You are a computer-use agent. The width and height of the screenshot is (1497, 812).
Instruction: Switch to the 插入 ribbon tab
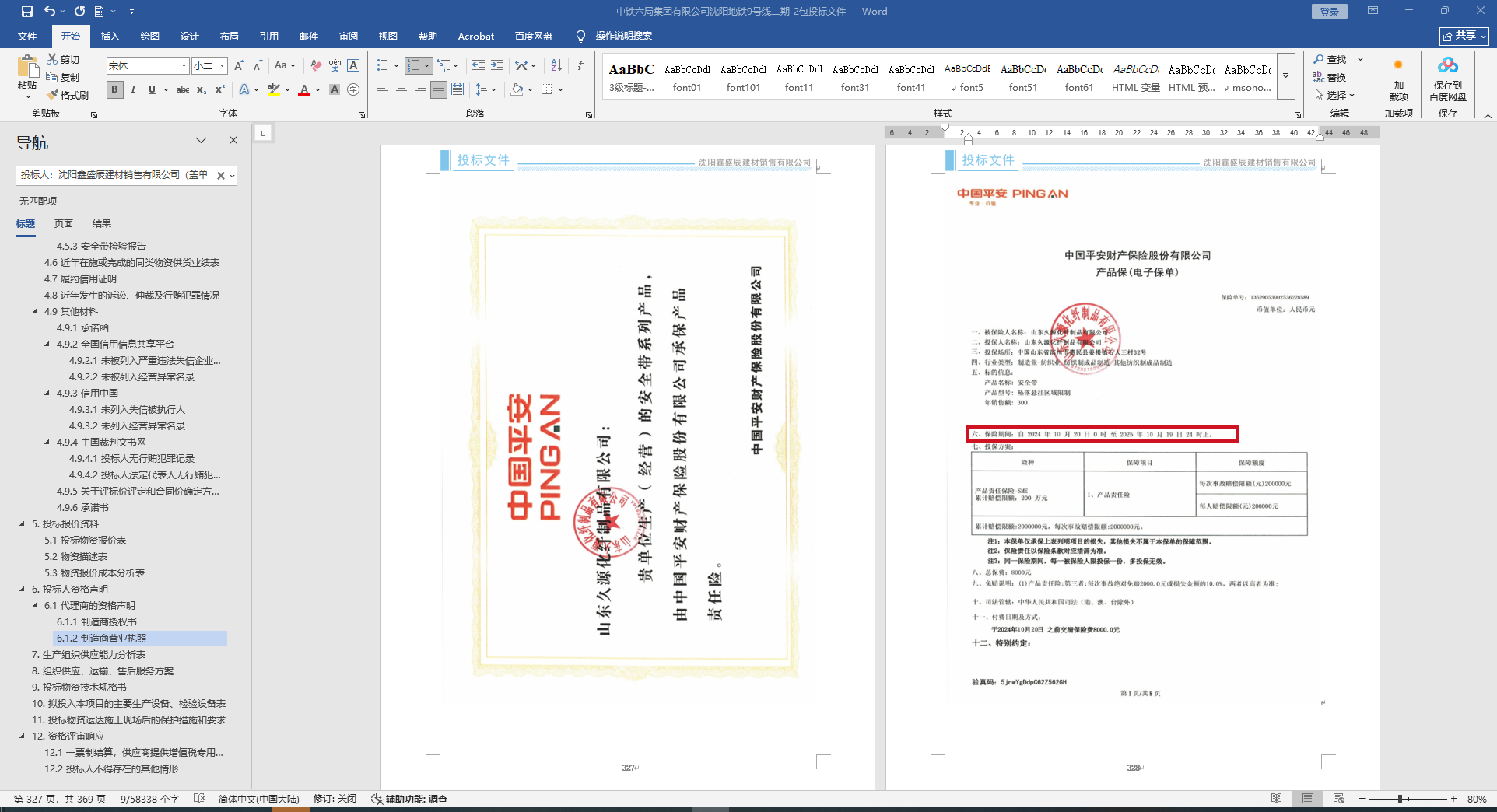pos(110,37)
